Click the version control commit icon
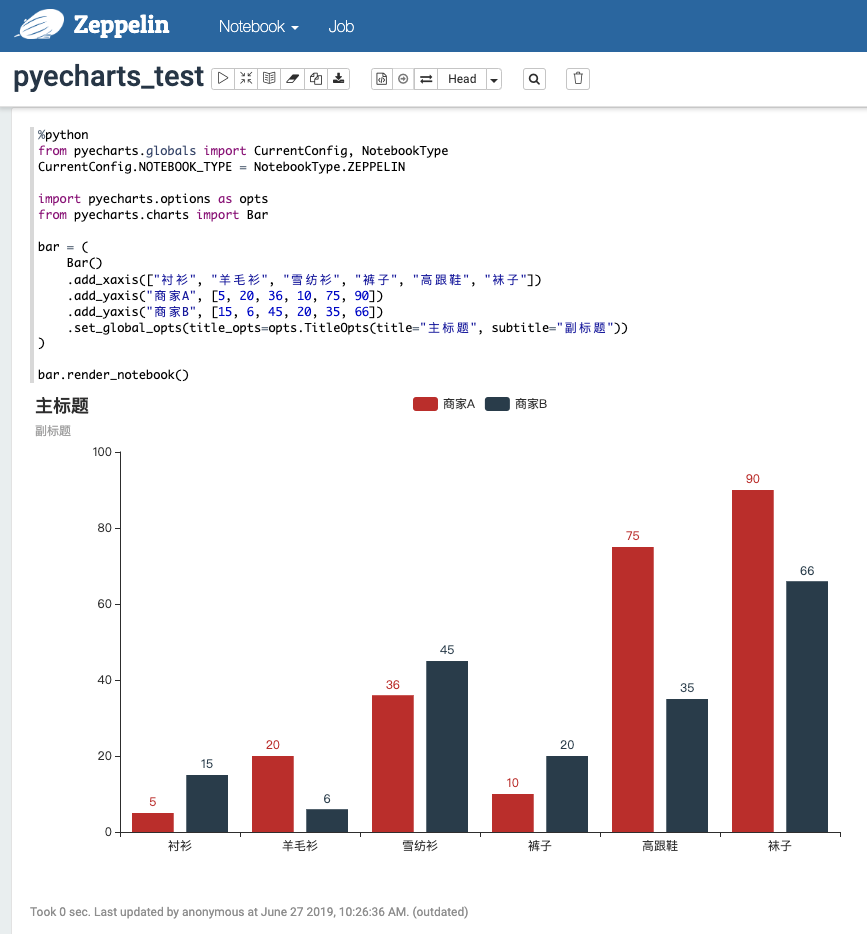 [x=382, y=77]
